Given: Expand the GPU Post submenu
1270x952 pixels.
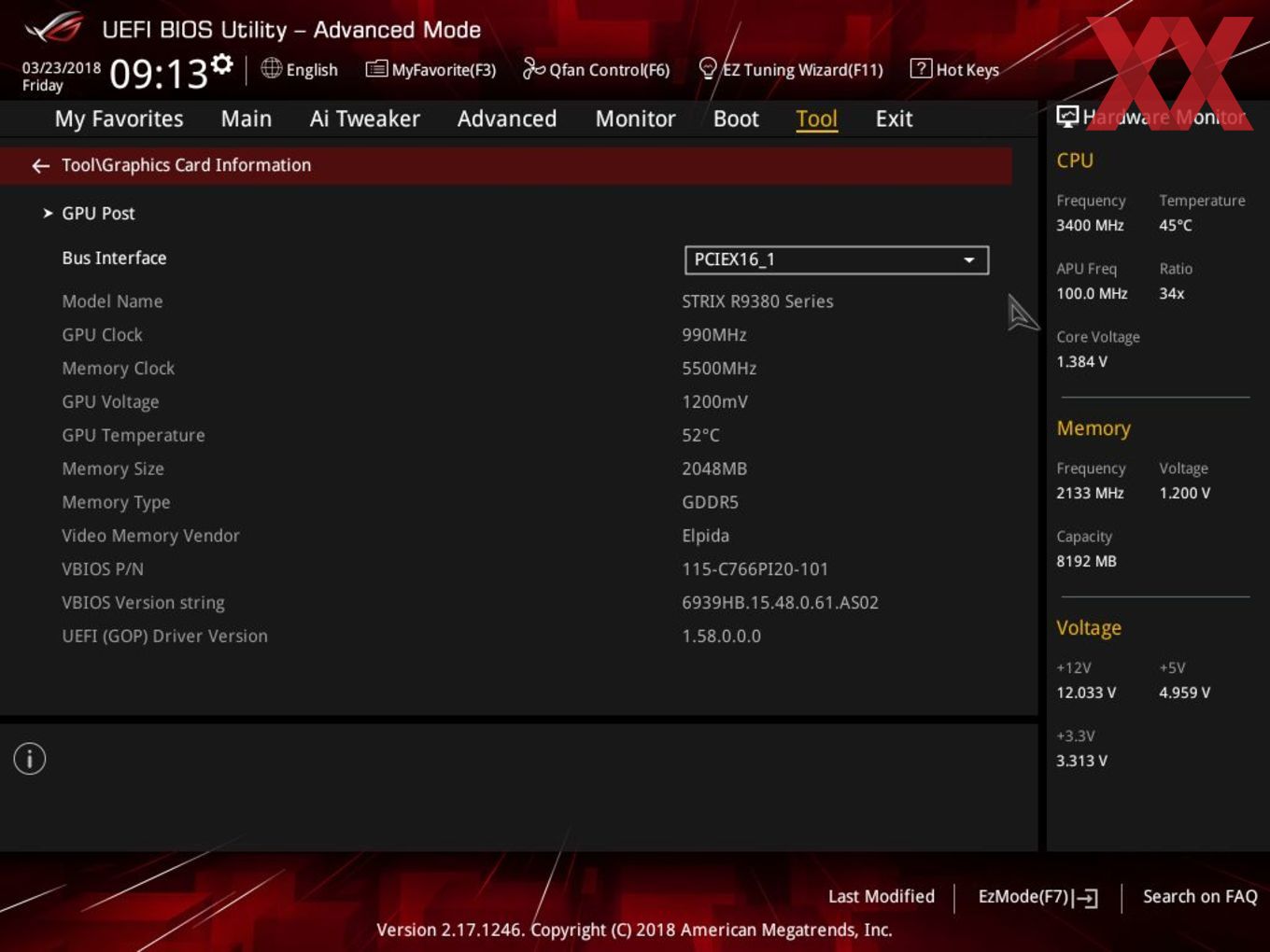Looking at the screenshot, I should tap(98, 213).
